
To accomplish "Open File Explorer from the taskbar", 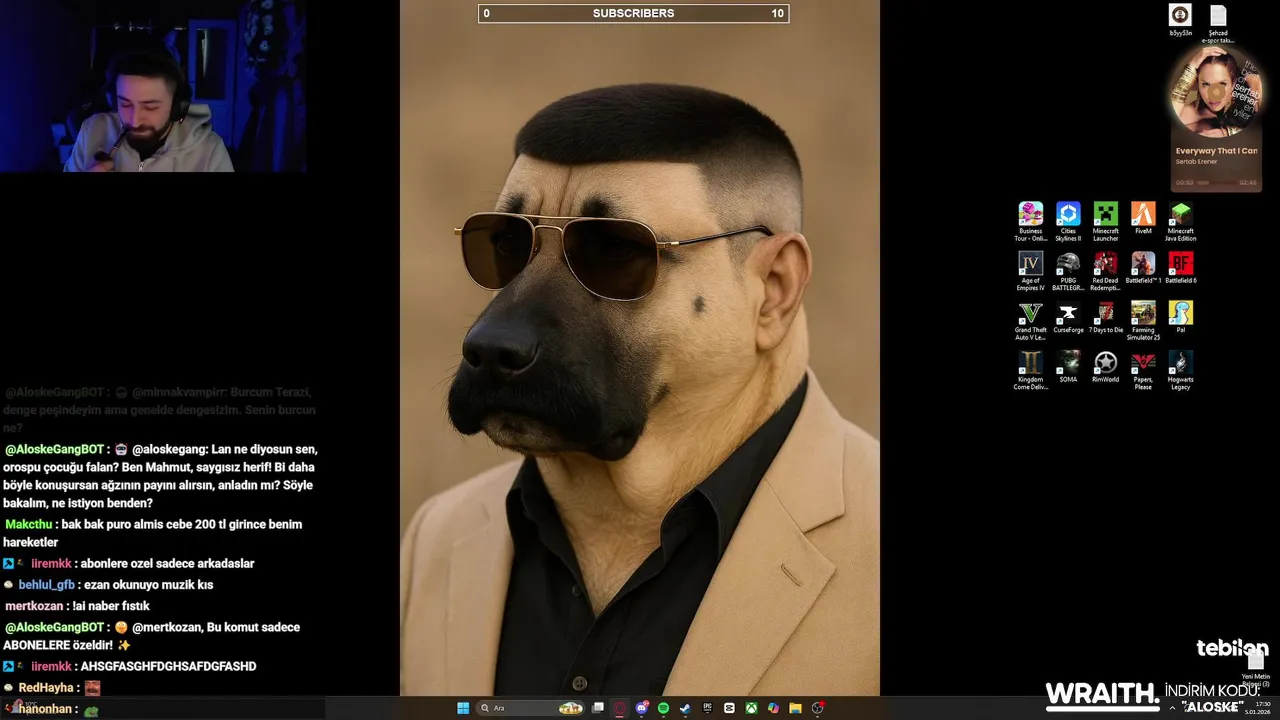I will tap(795, 708).
